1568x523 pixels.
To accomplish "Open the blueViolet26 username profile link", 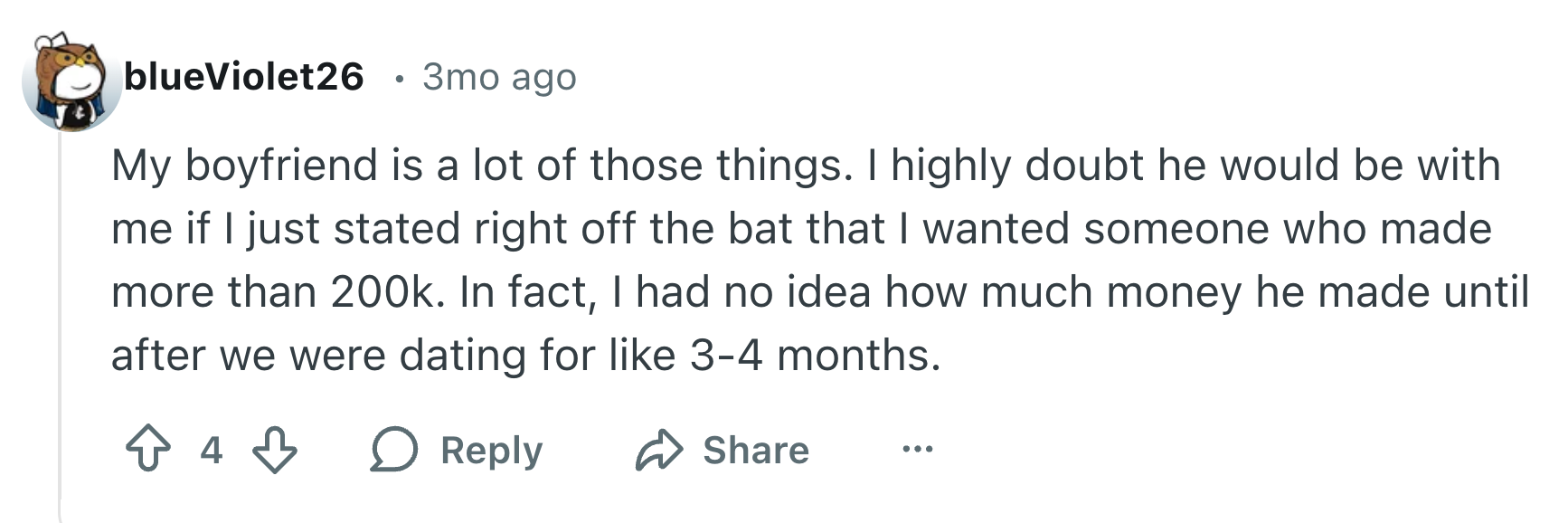I will click(x=244, y=77).
